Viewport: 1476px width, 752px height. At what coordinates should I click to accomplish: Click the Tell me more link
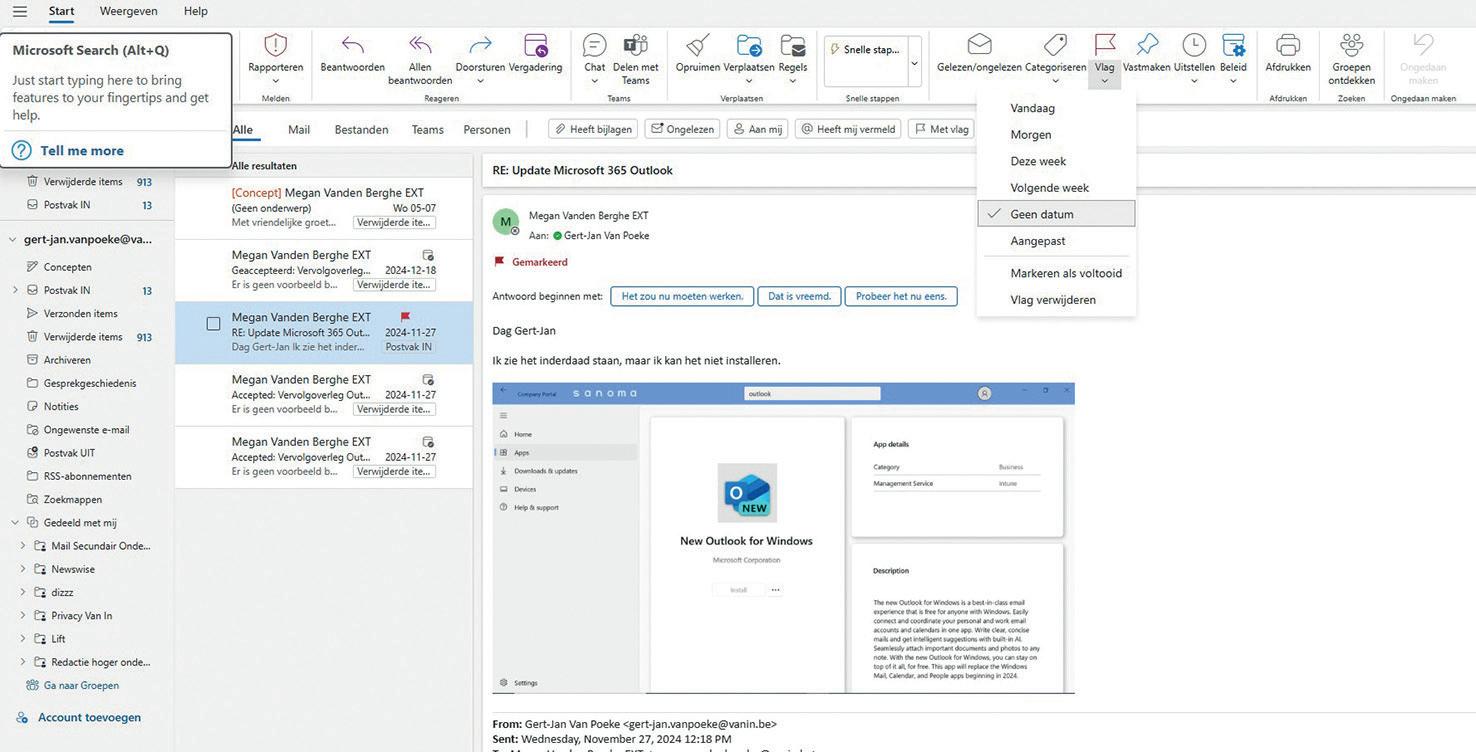coord(82,151)
